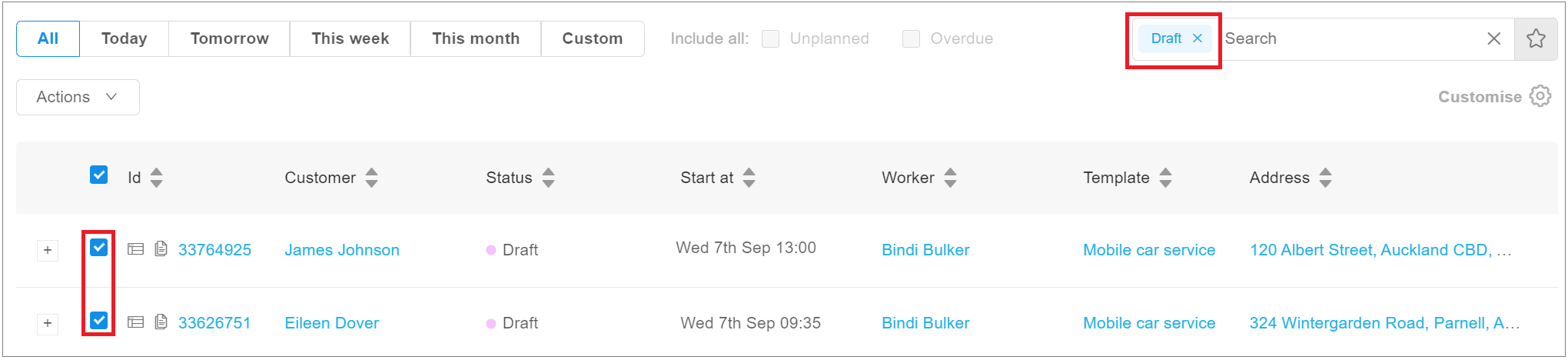Uncheck the select-all header checkbox

click(99, 175)
